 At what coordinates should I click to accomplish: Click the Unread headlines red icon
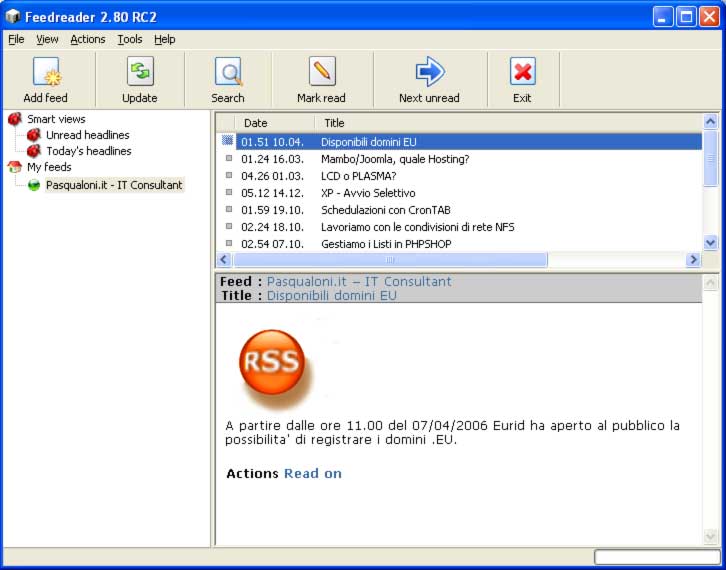(34, 135)
